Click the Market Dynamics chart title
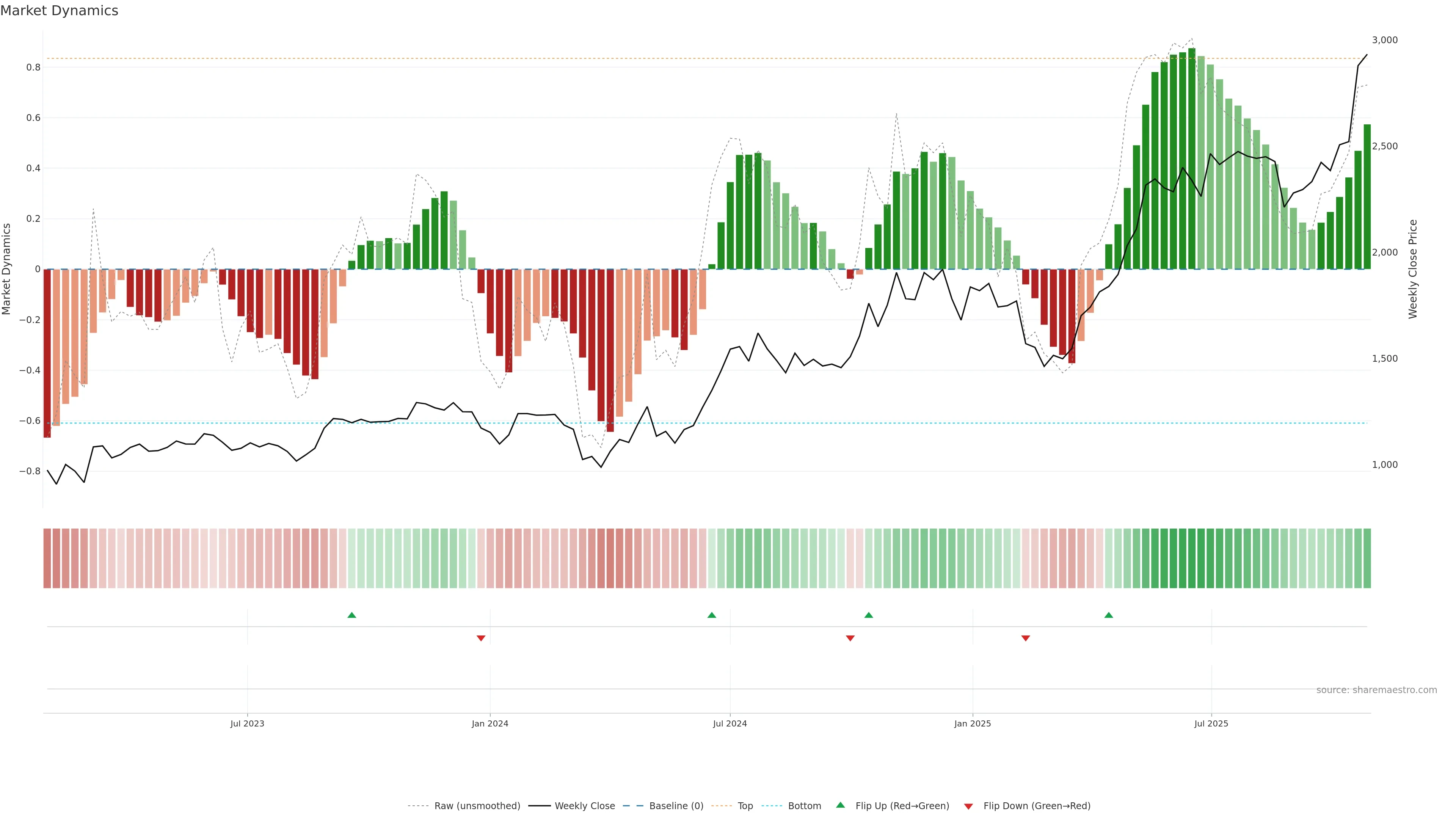Image resolution: width=1456 pixels, height=819 pixels. 60,11
